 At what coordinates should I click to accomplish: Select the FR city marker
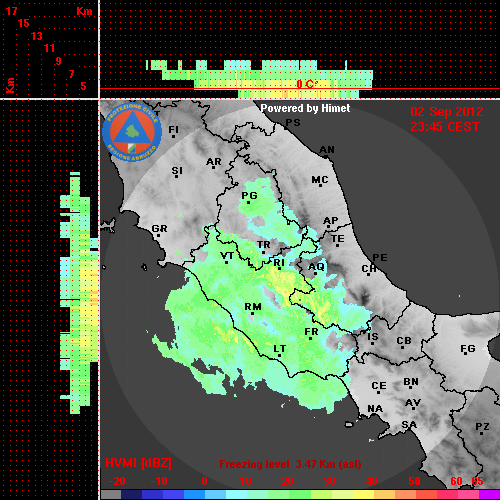310,339
